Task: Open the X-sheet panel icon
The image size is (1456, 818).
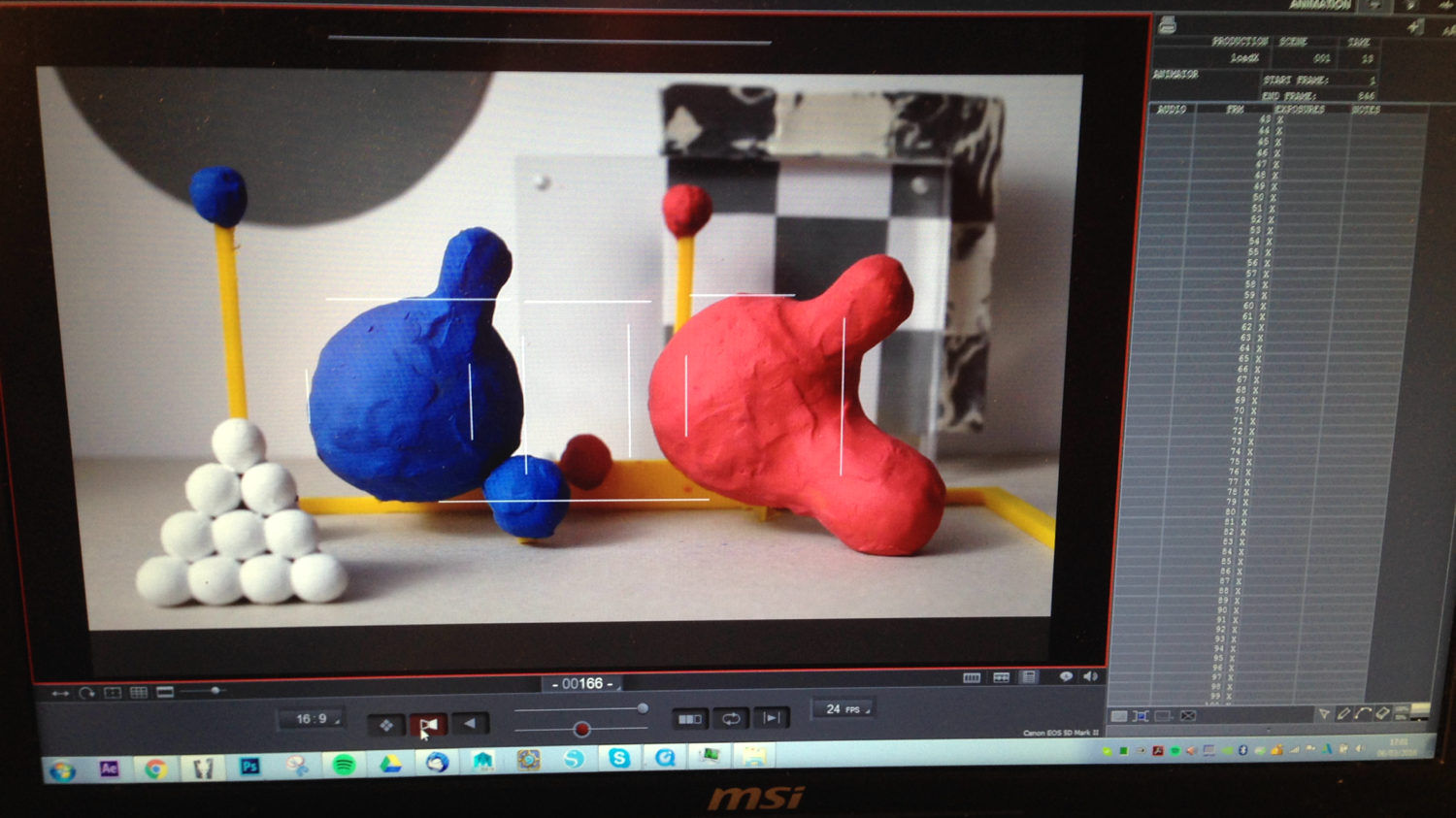Action: pos(1029,677)
